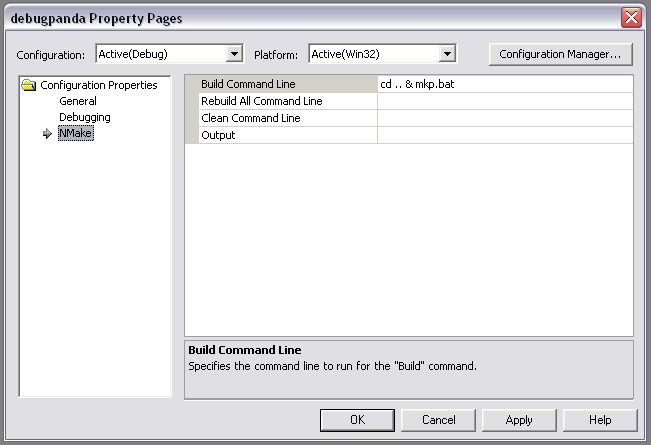Click the Active(Win32) platform combo box
Image resolution: width=651 pixels, height=445 pixels.
(382, 54)
